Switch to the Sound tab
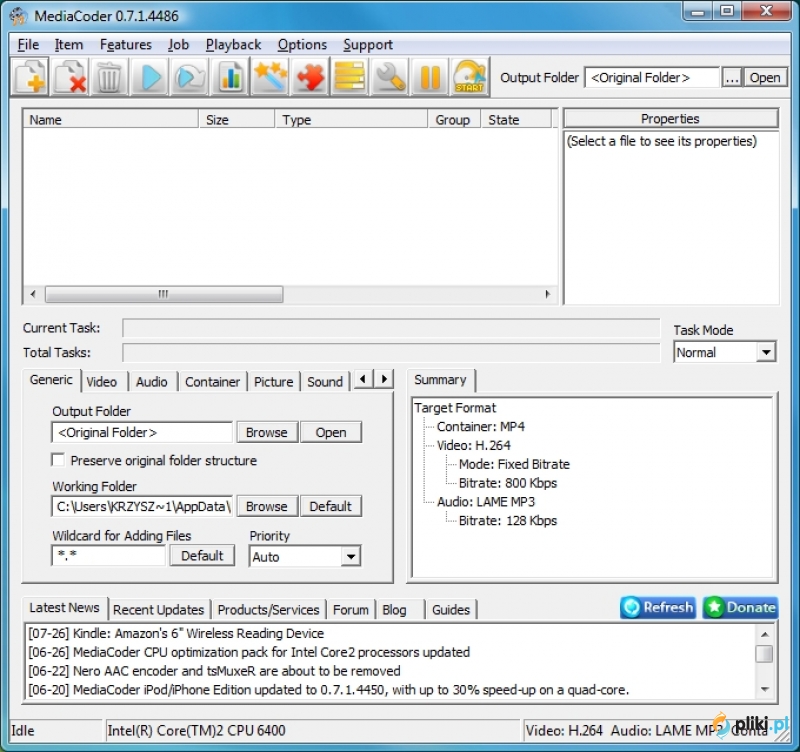 point(325,382)
